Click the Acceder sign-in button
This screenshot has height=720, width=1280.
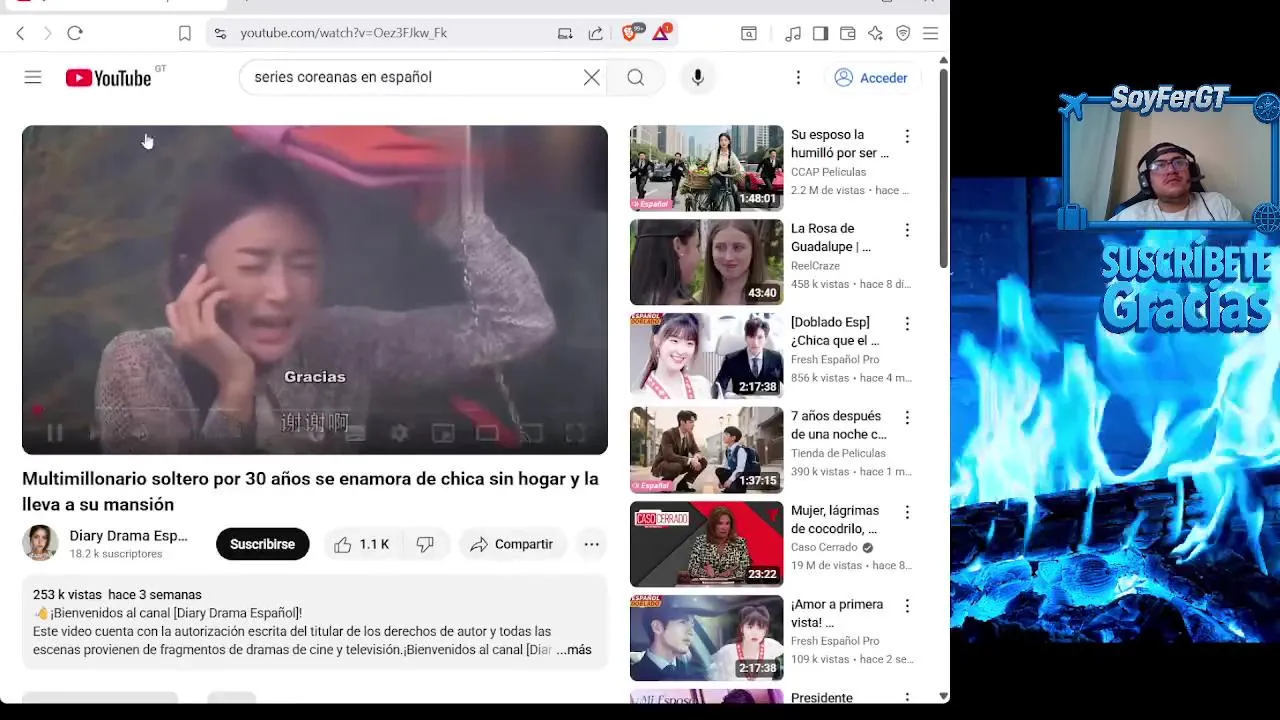point(871,77)
